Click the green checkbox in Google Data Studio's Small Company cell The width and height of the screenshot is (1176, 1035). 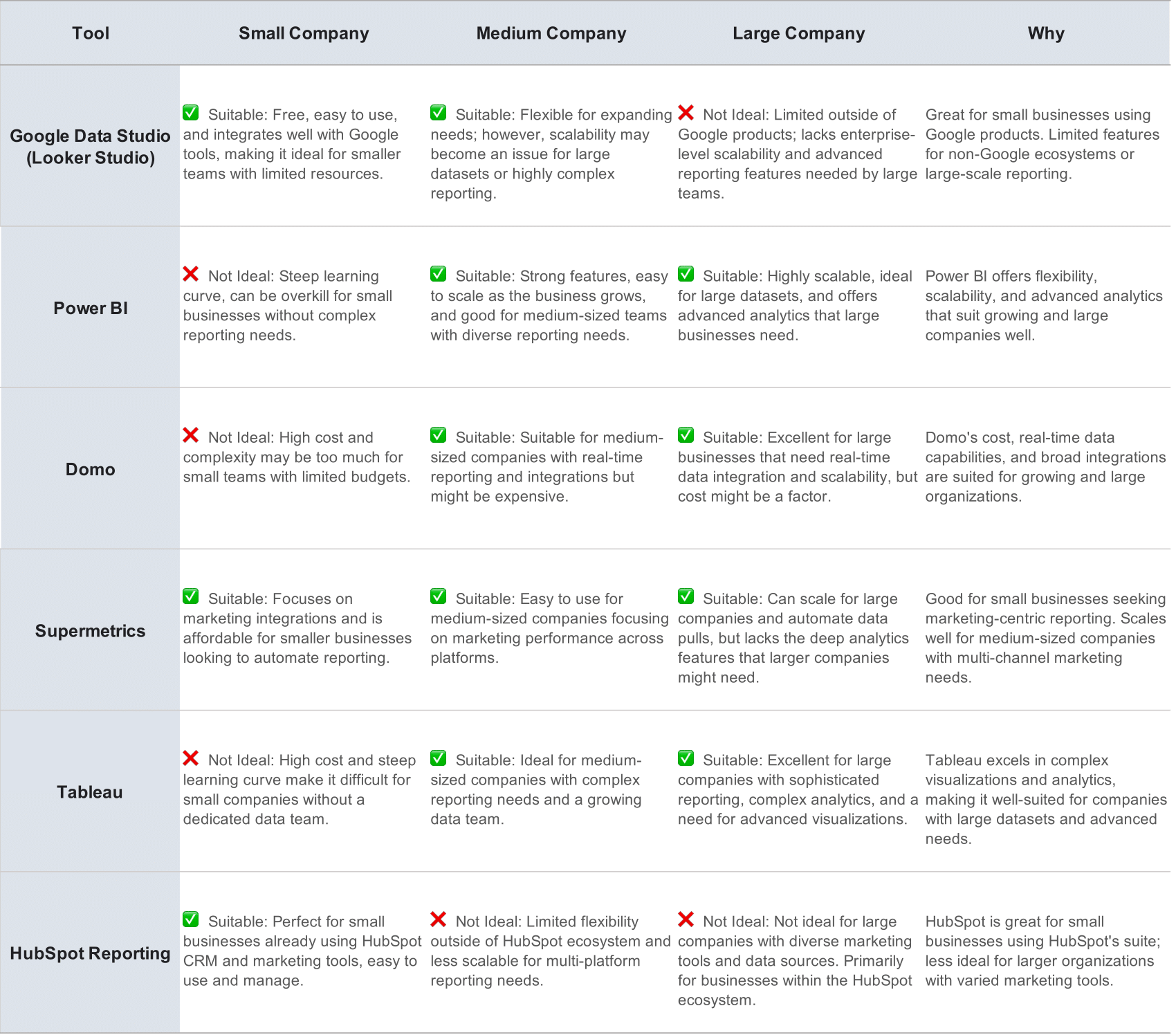click(191, 113)
